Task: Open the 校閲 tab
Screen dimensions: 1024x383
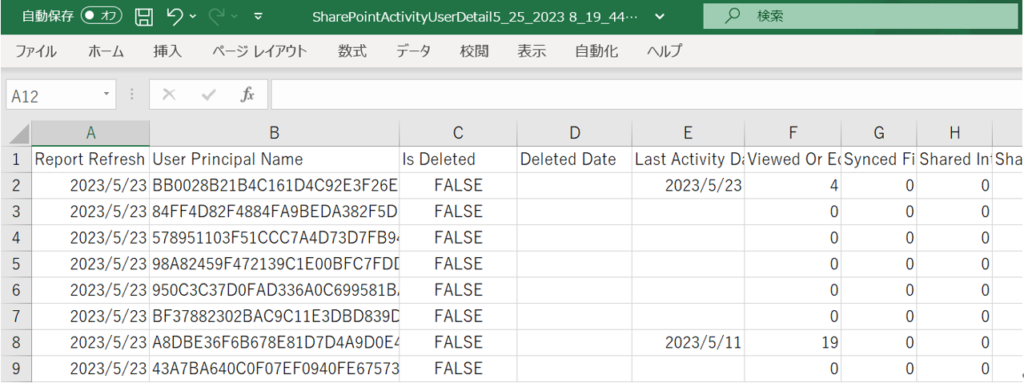Action: tap(474, 52)
